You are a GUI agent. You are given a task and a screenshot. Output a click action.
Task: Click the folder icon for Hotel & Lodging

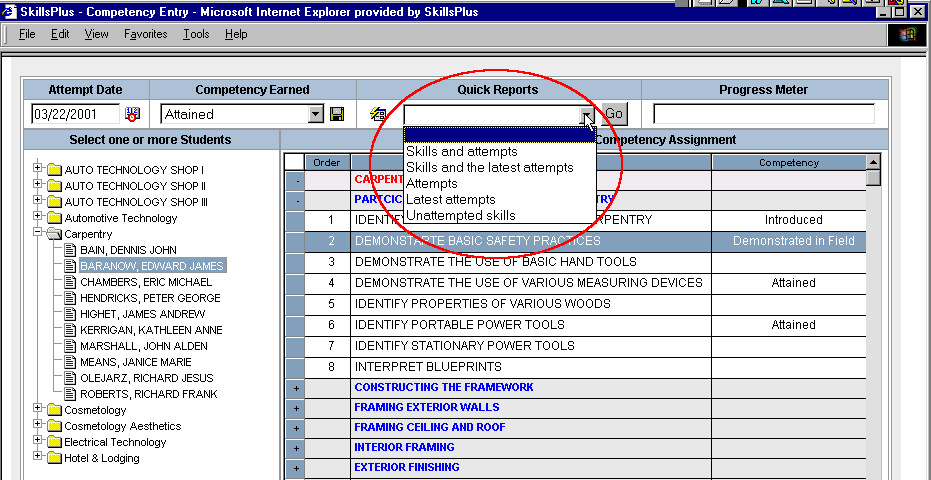pyautogui.click(x=55, y=458)
